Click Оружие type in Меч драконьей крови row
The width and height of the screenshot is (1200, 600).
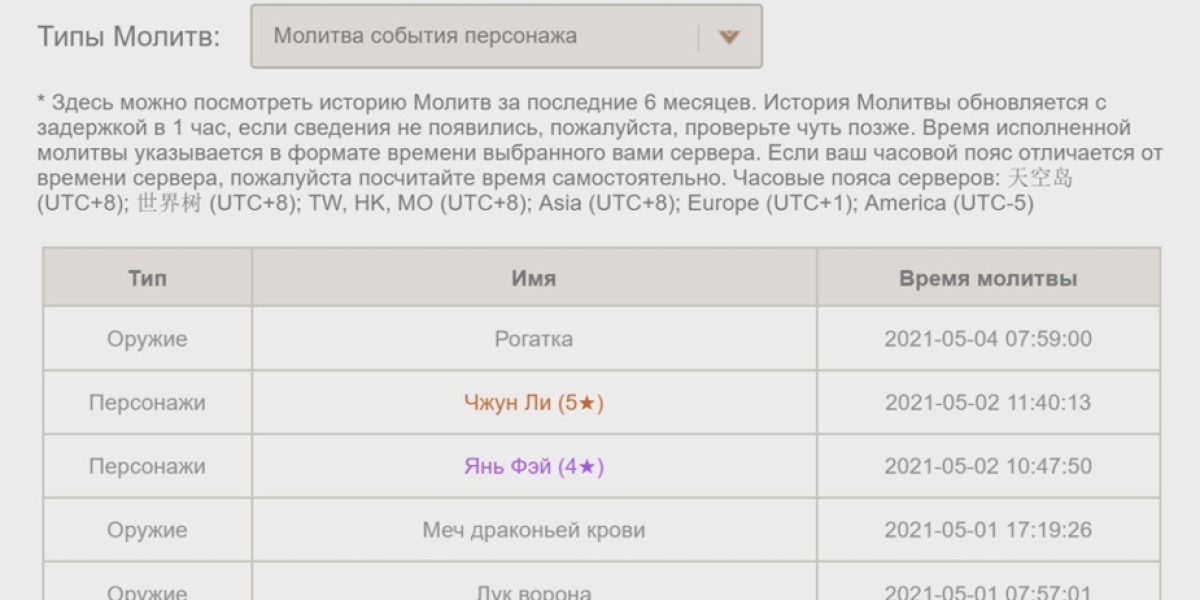coord(147,530)
